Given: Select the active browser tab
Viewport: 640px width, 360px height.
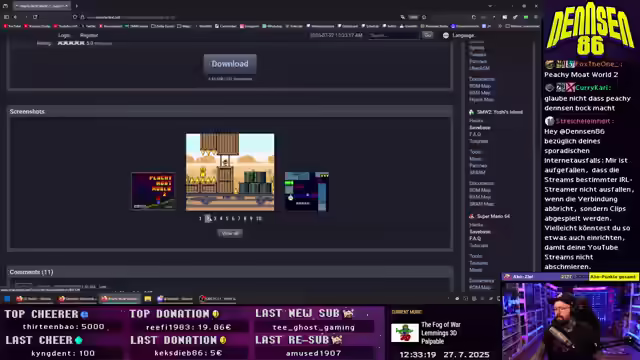Looking at the screenshot, I should (x=42, y=6).
